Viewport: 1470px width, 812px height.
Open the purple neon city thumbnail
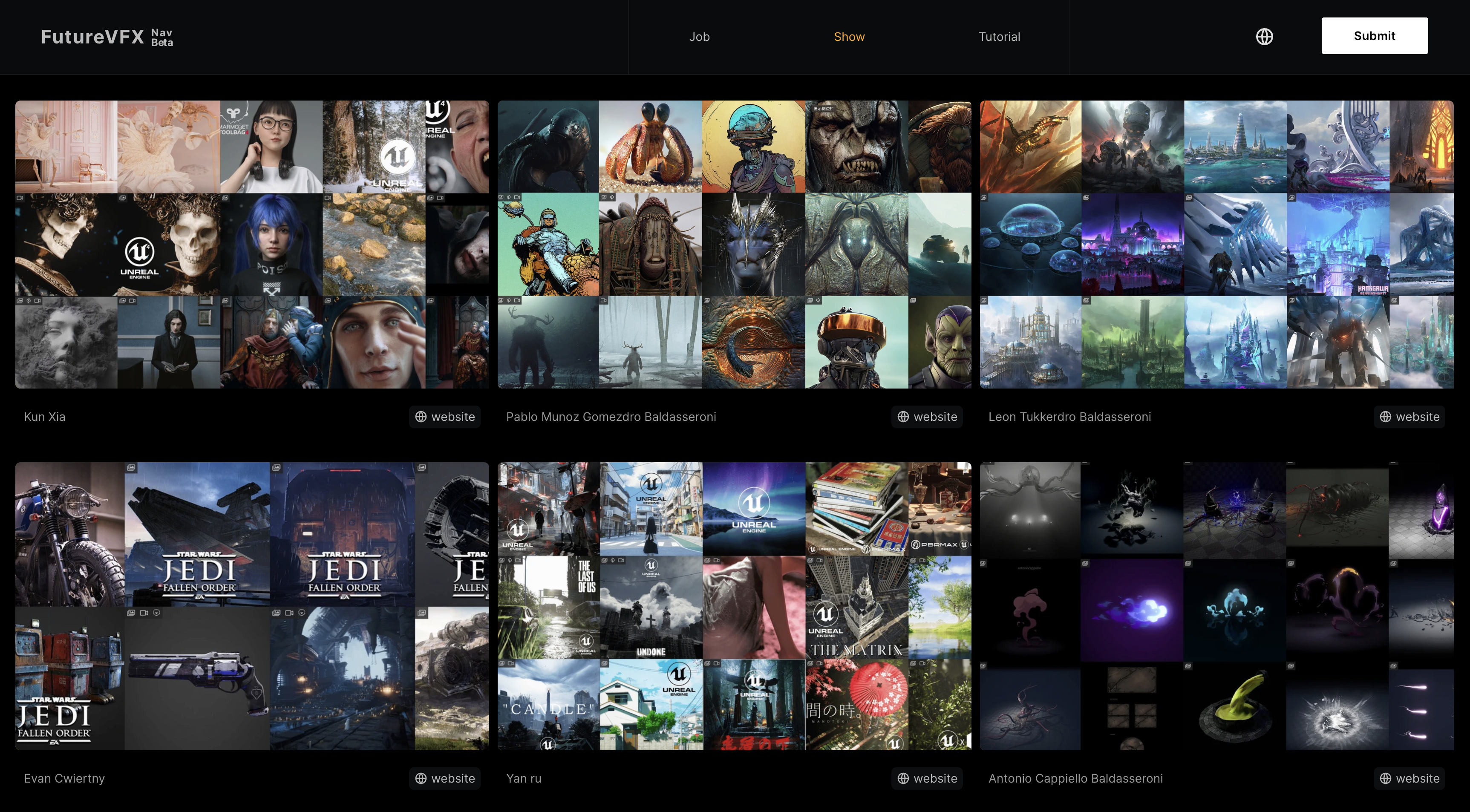point(1133,245)
